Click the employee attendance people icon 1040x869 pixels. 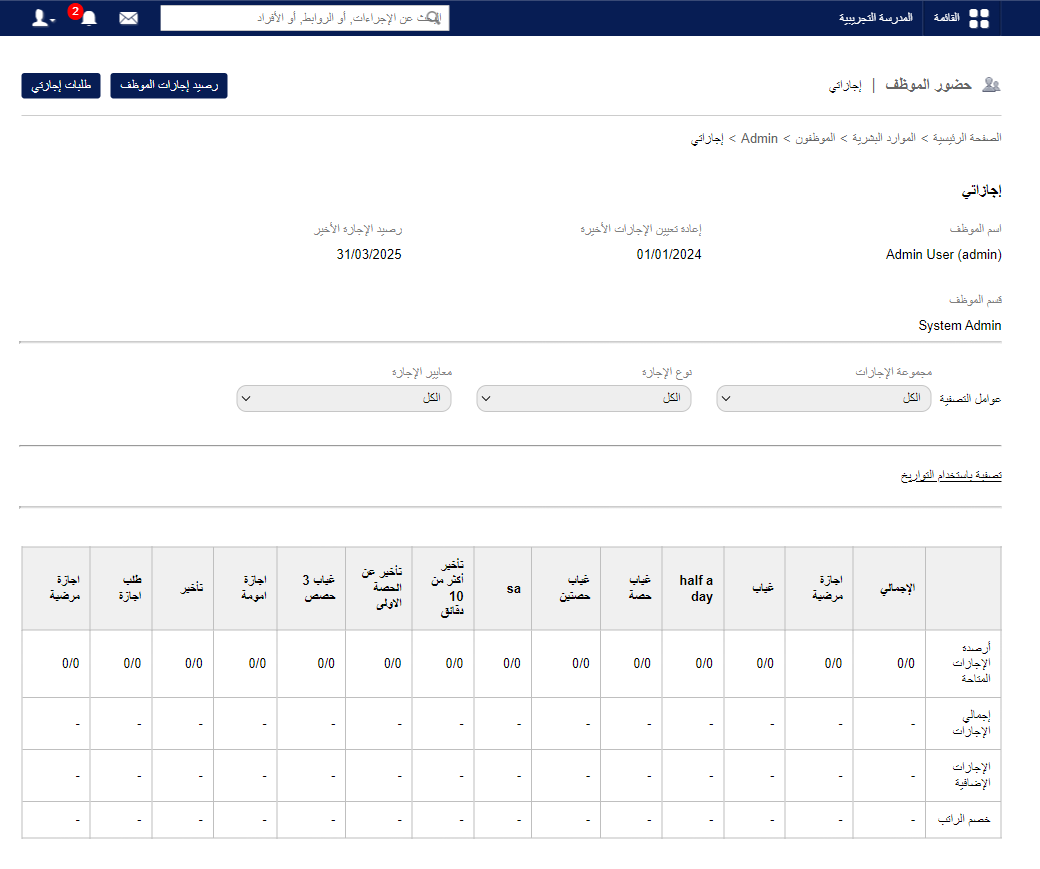pyautogui.click(x=991, y=85)
